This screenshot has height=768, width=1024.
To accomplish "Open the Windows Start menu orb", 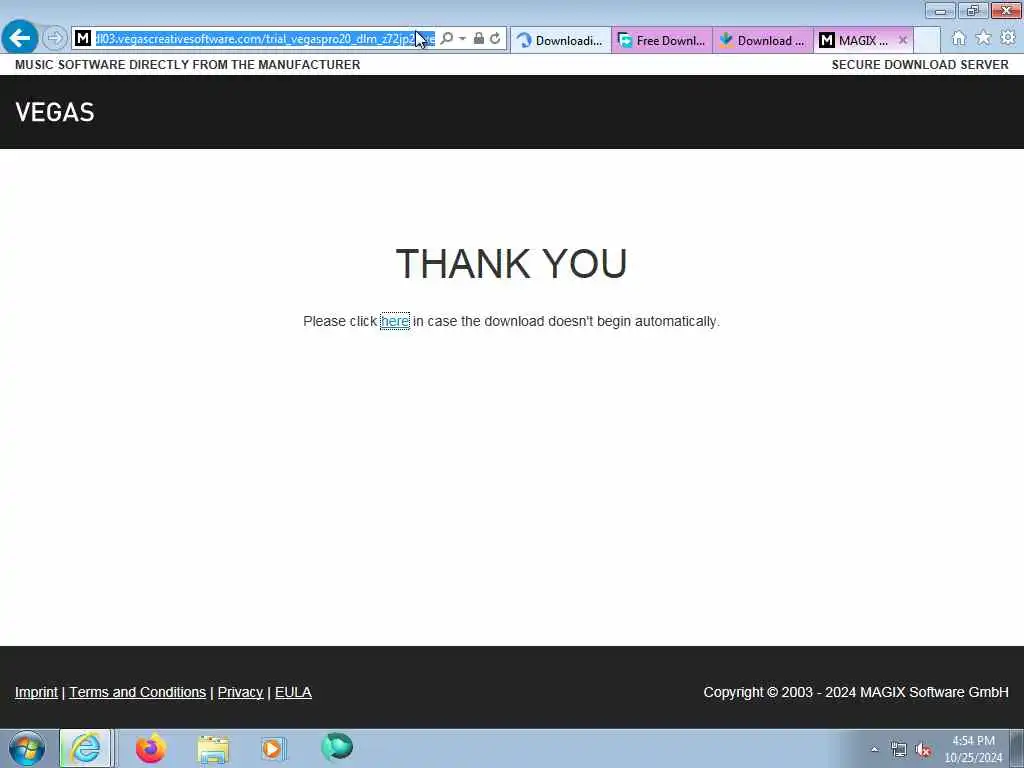I will click(27, 748).
